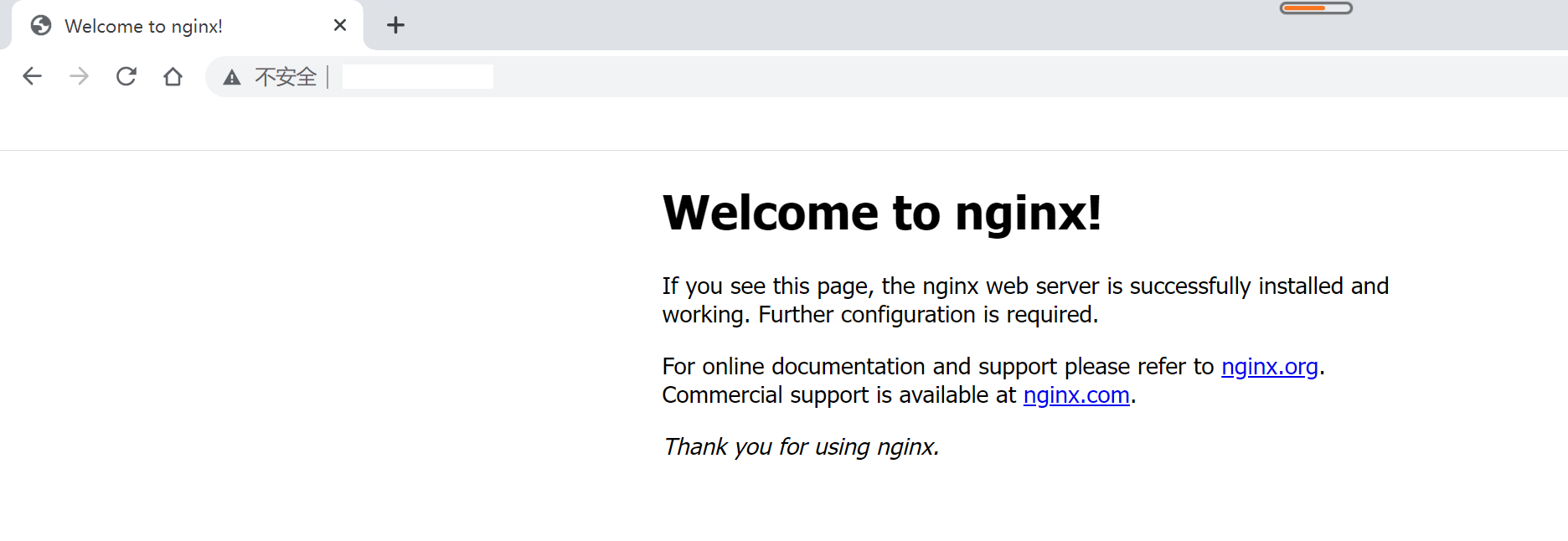Click 'Commercial support is available at' text
The height and width of the screenshot is (541, 1568).
[x=838, y=395]
